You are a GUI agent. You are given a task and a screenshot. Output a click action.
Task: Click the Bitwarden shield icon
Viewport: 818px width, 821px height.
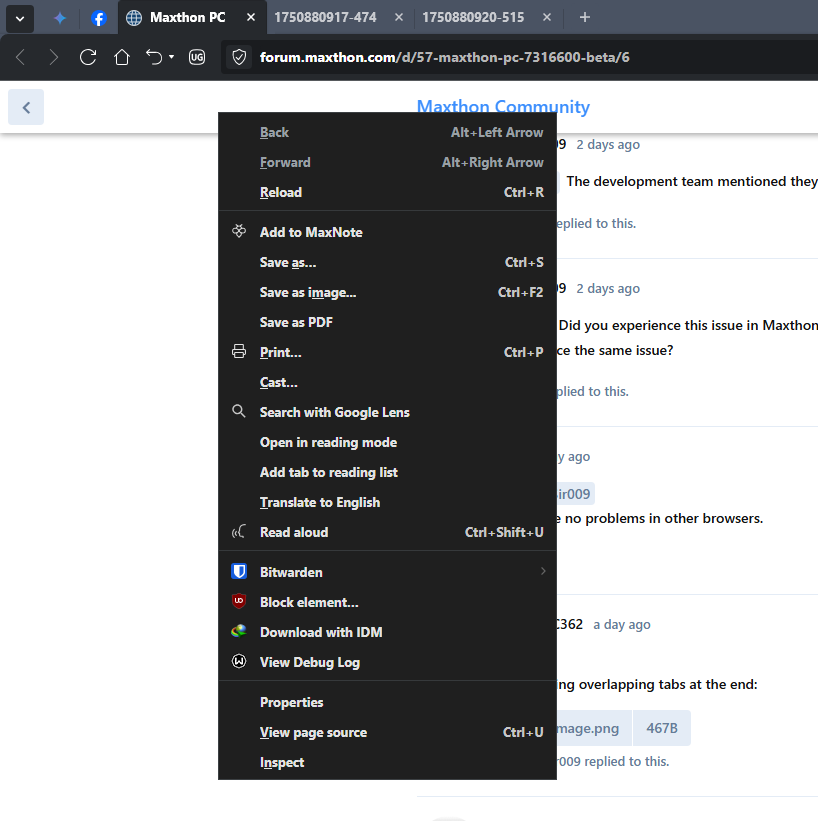(239, 571)
